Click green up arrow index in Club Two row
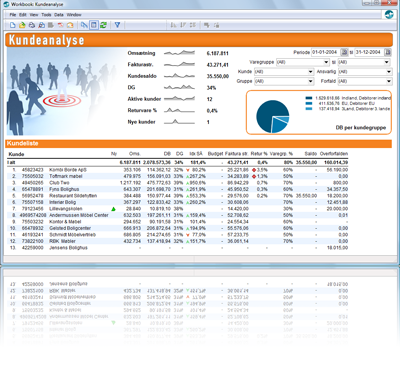This screenshot has height=379, width=400. [x=188, y=183]
